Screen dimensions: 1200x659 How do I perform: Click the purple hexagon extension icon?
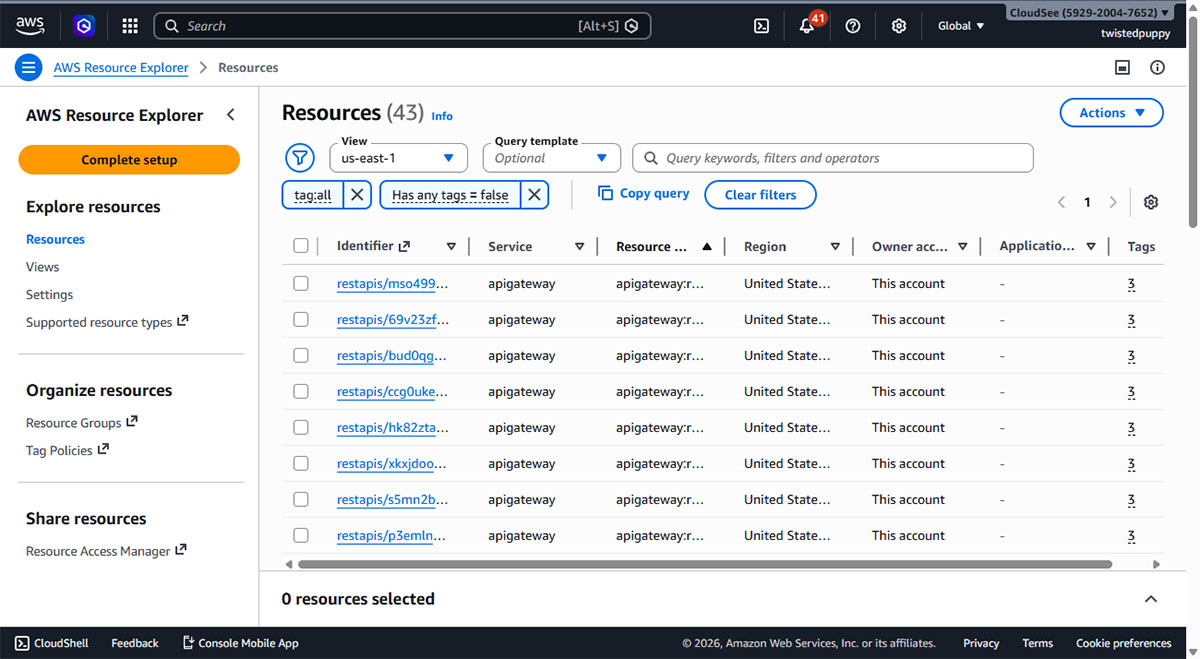85,26
